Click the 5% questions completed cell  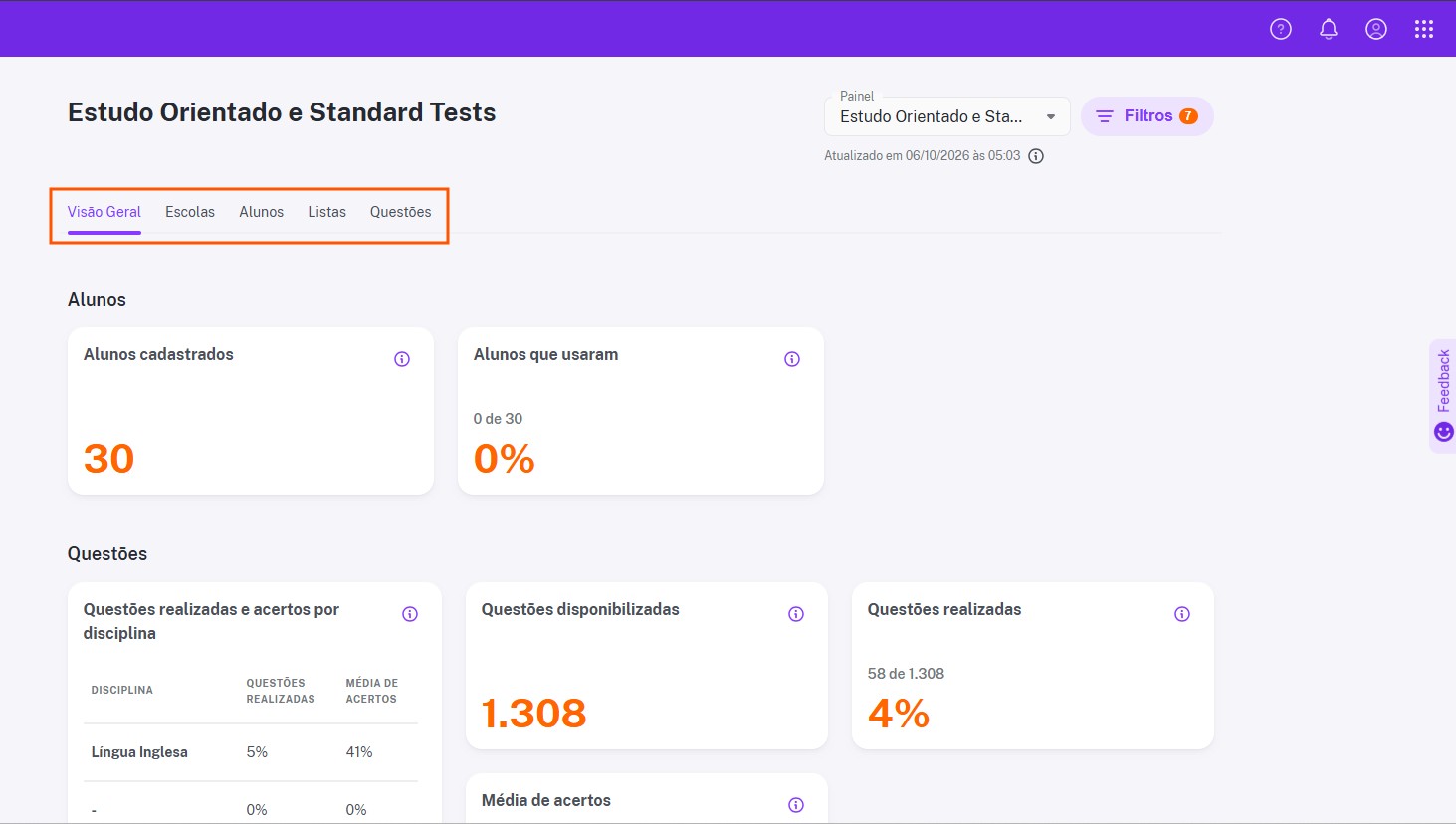[x=257, y=752]
